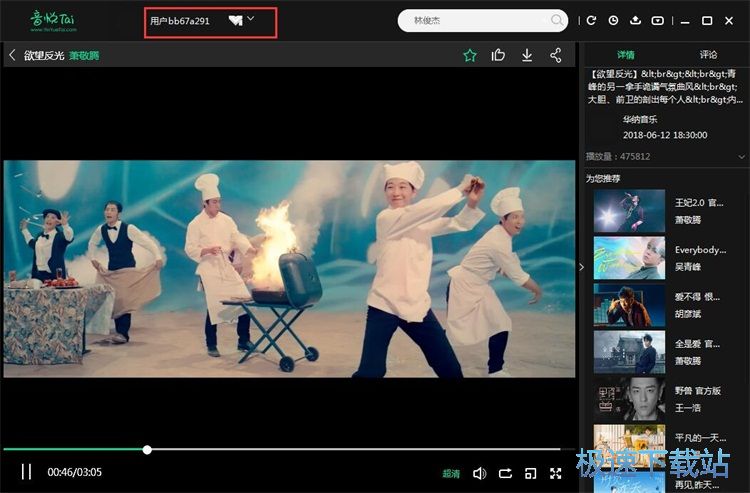This screenshot has width=750, height=493.
Task: Click the title text Everybody...
Action: (x=700, y=250)
